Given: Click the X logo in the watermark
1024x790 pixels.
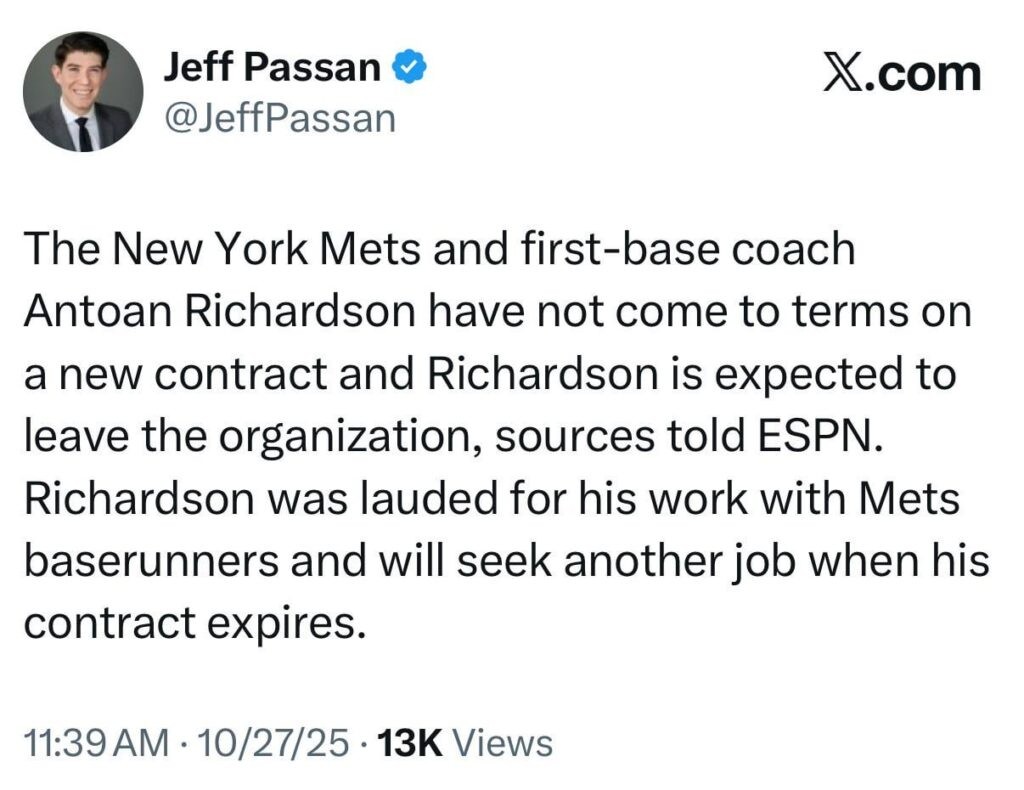Looking at the screenshot, I should coord(842,75).
